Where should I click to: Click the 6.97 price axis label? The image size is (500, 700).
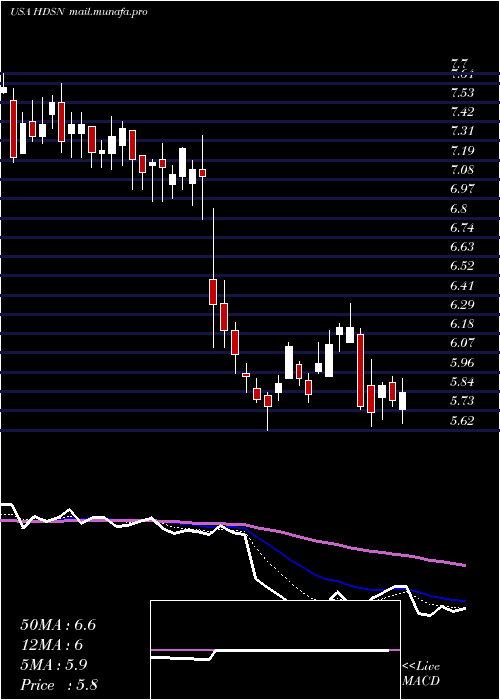tap(462, 189)
